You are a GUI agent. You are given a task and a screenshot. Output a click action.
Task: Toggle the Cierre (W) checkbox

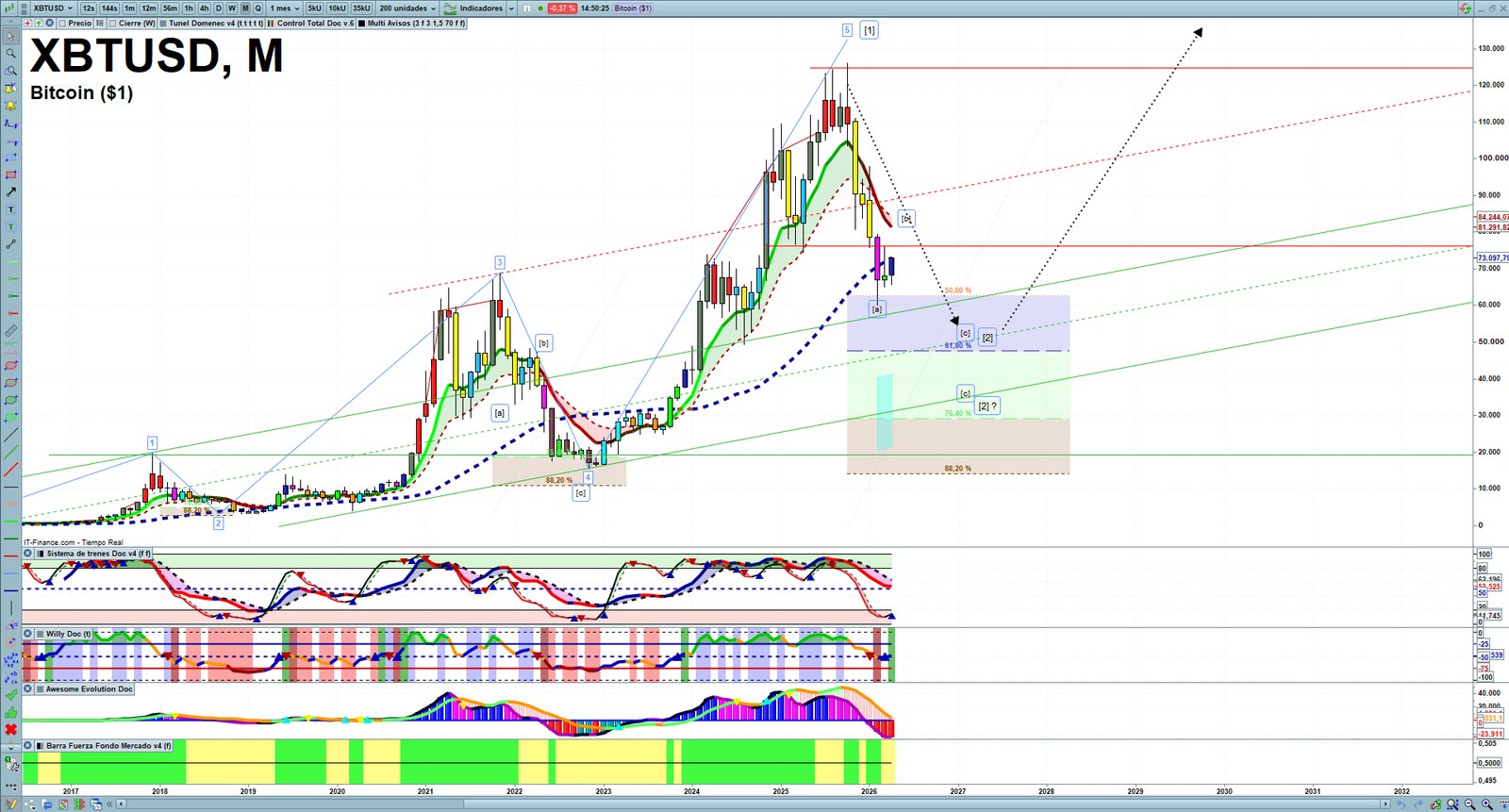(x=113, y=24)
